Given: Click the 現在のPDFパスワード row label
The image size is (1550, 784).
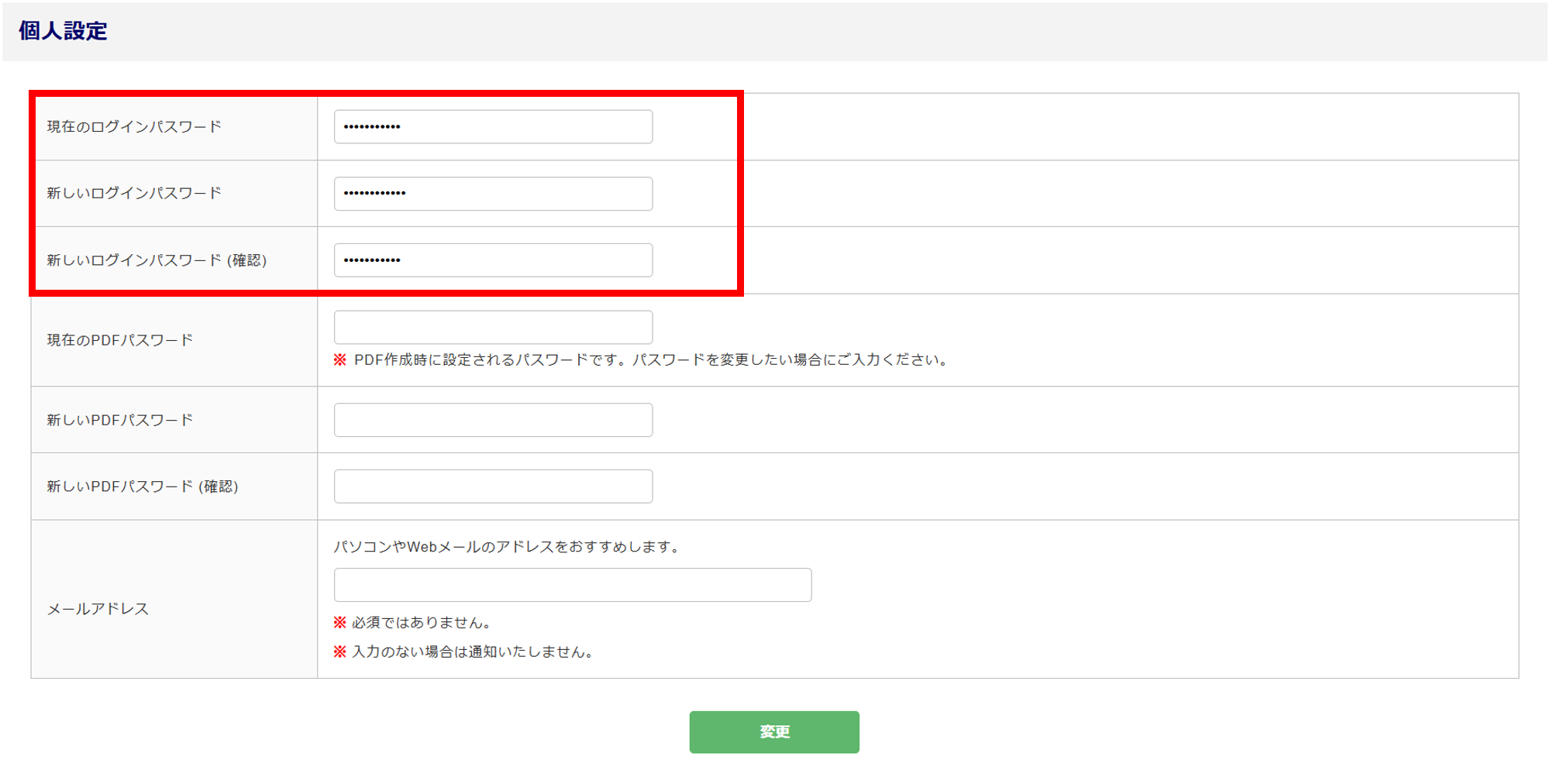Looking at the screenshot, I should tap(120, 340).
